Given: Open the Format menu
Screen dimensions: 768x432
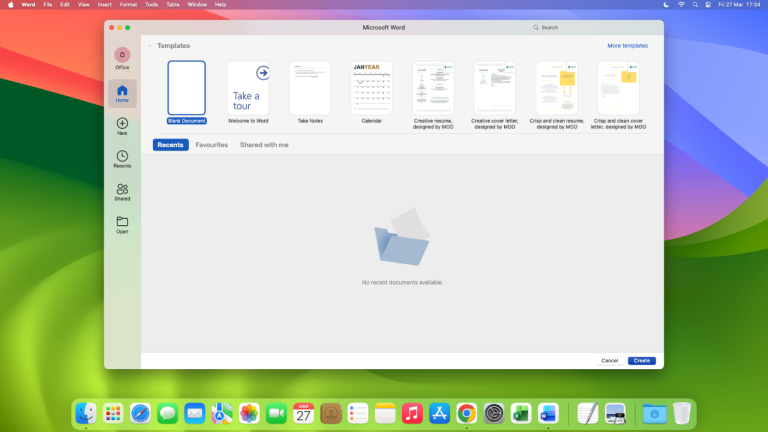Looking at the screenshot, I should [x=127, y=5].
